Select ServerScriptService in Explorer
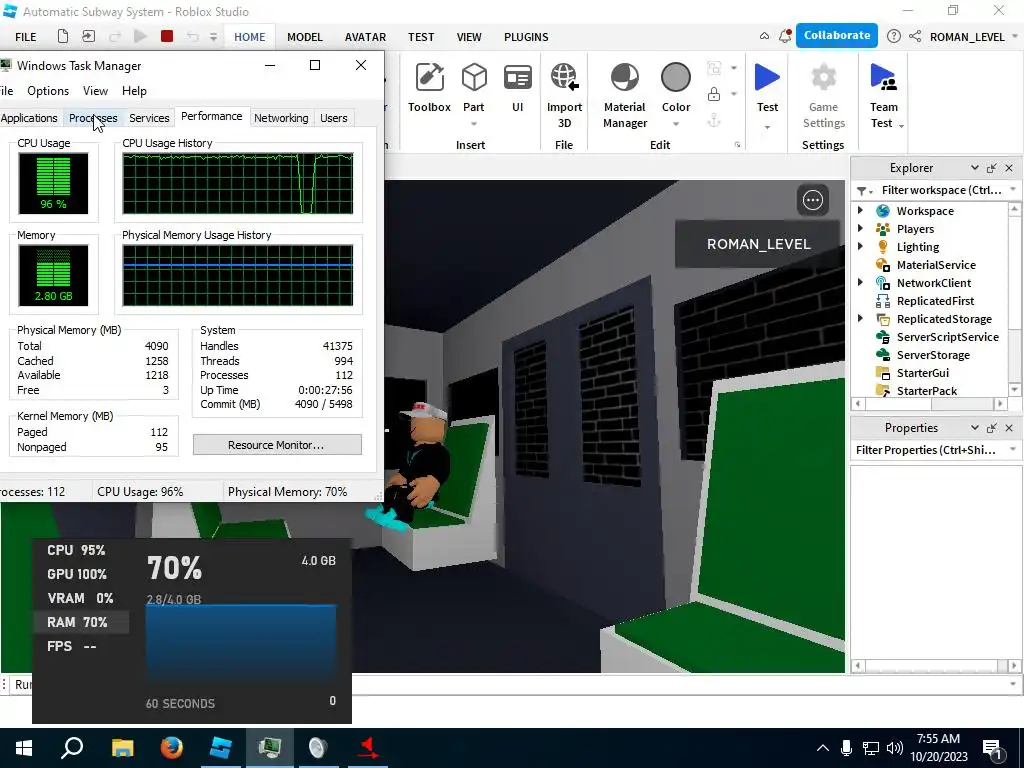1024x768 pixels. coord(948,337)
